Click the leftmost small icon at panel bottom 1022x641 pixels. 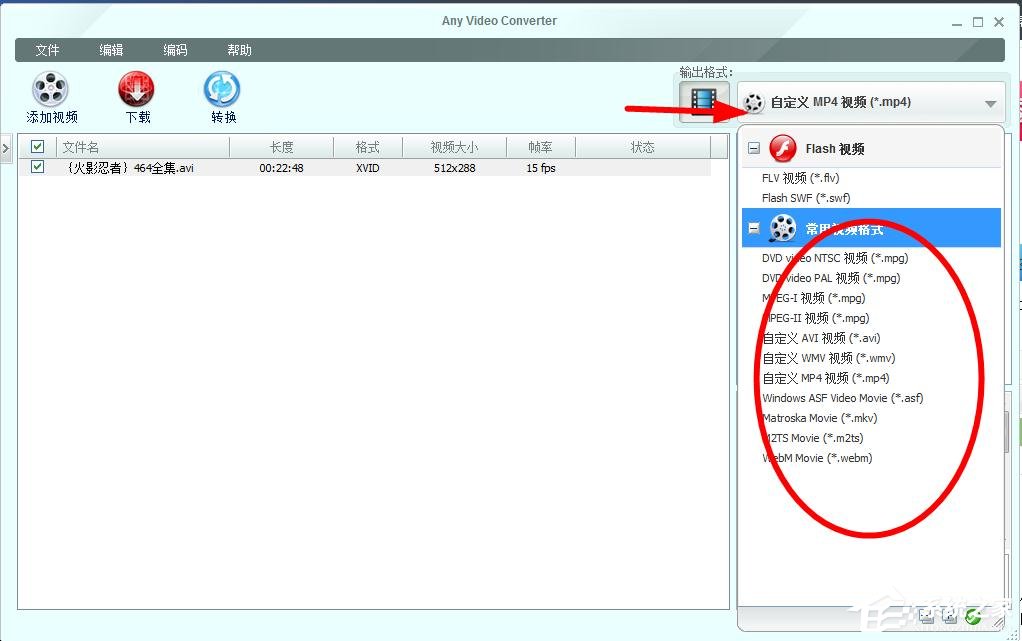coord(926,617)
